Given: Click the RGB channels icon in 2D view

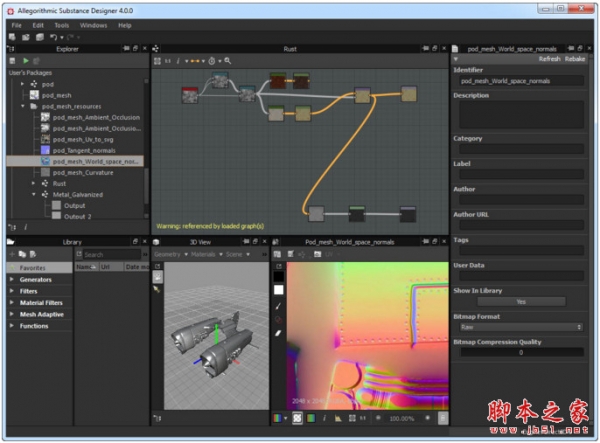Looking at the screenshot, I should click(277, 418).
